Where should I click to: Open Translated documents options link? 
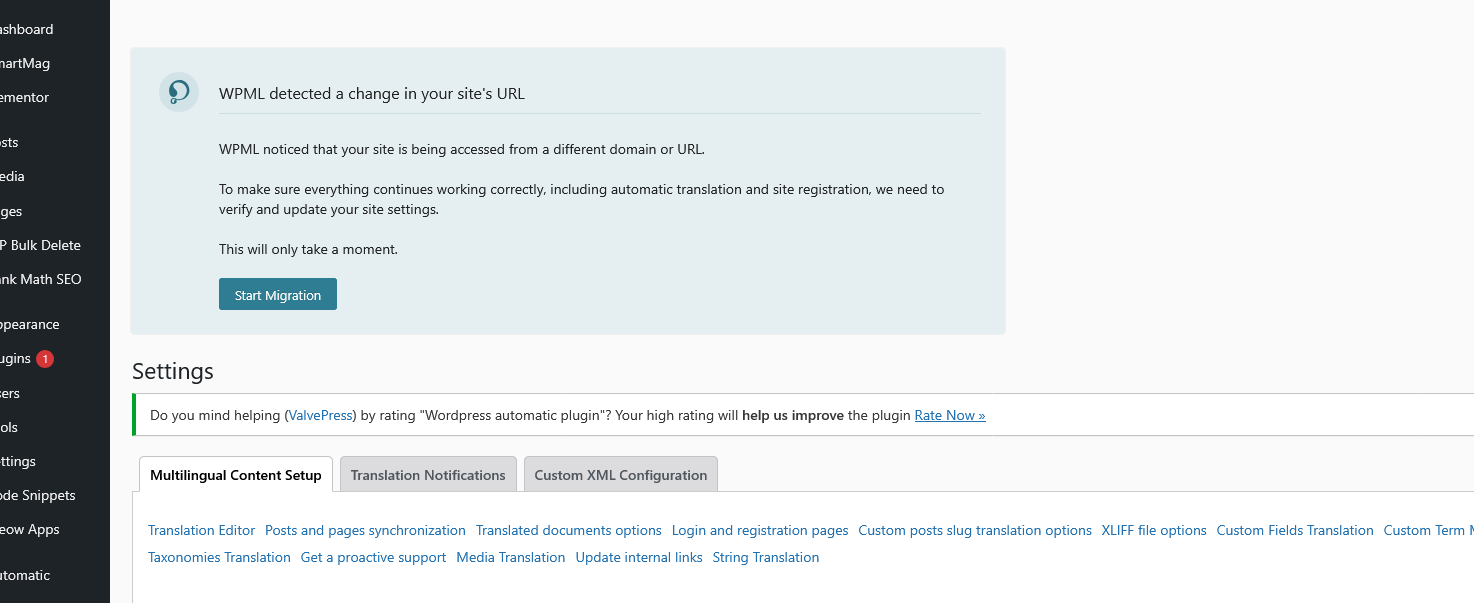[x=568, y=530]
